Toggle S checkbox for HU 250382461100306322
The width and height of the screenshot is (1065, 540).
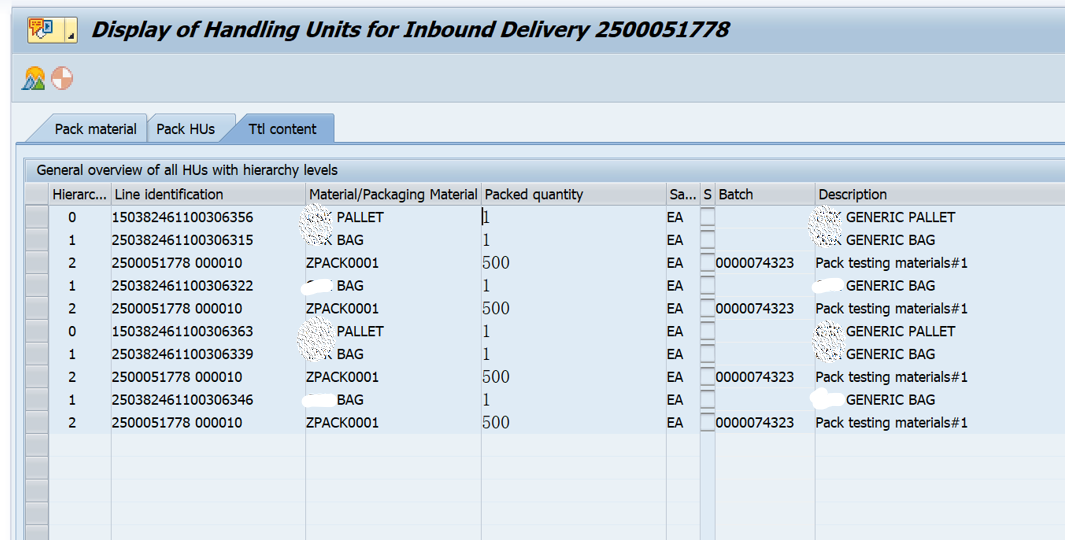click(x=707, y=285)
